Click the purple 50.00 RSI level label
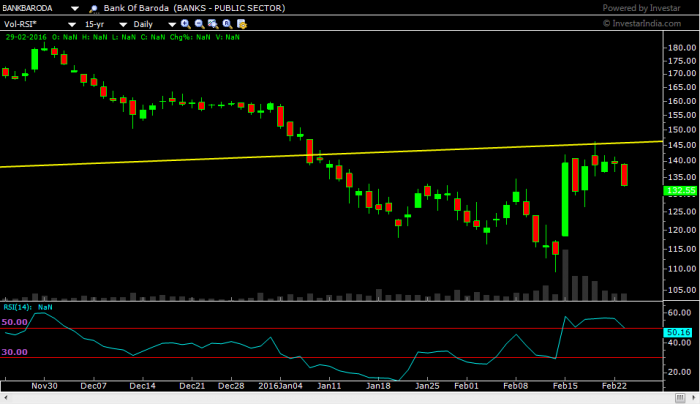The image size is (700, 404). tap(14, 322)
